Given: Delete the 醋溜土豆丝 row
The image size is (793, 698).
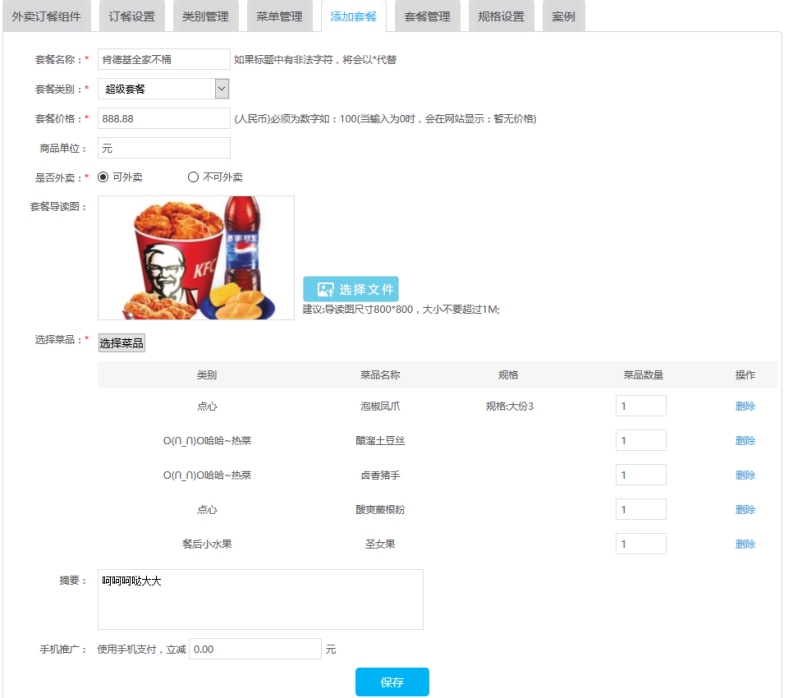Looking at the screenshot, I should [745, 441].
